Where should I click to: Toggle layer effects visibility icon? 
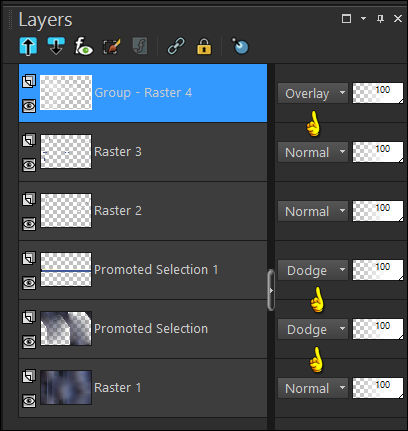pyautogui.click(x=83, y=46)
